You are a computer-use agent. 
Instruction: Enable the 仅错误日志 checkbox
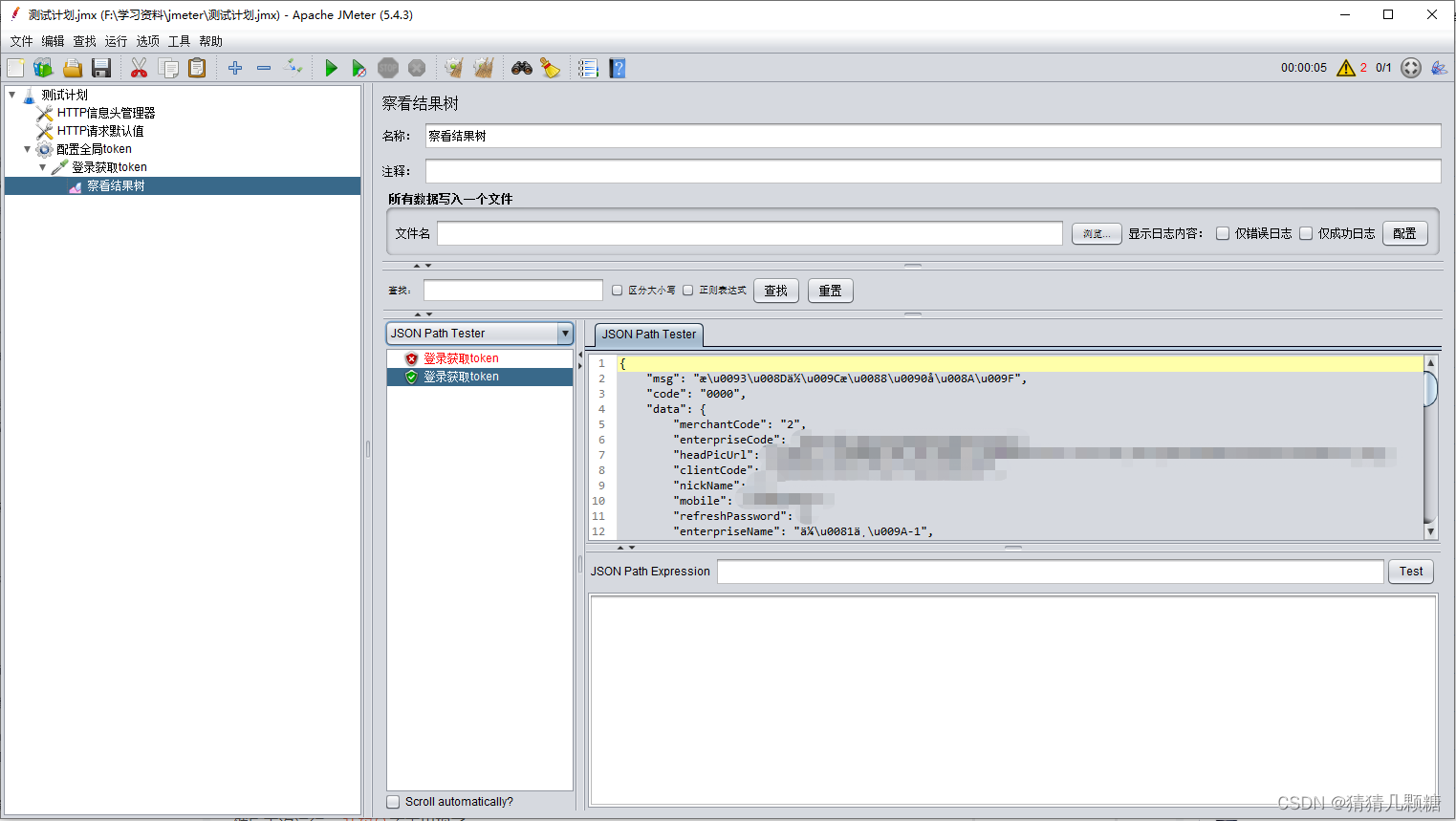(1223, 233)
